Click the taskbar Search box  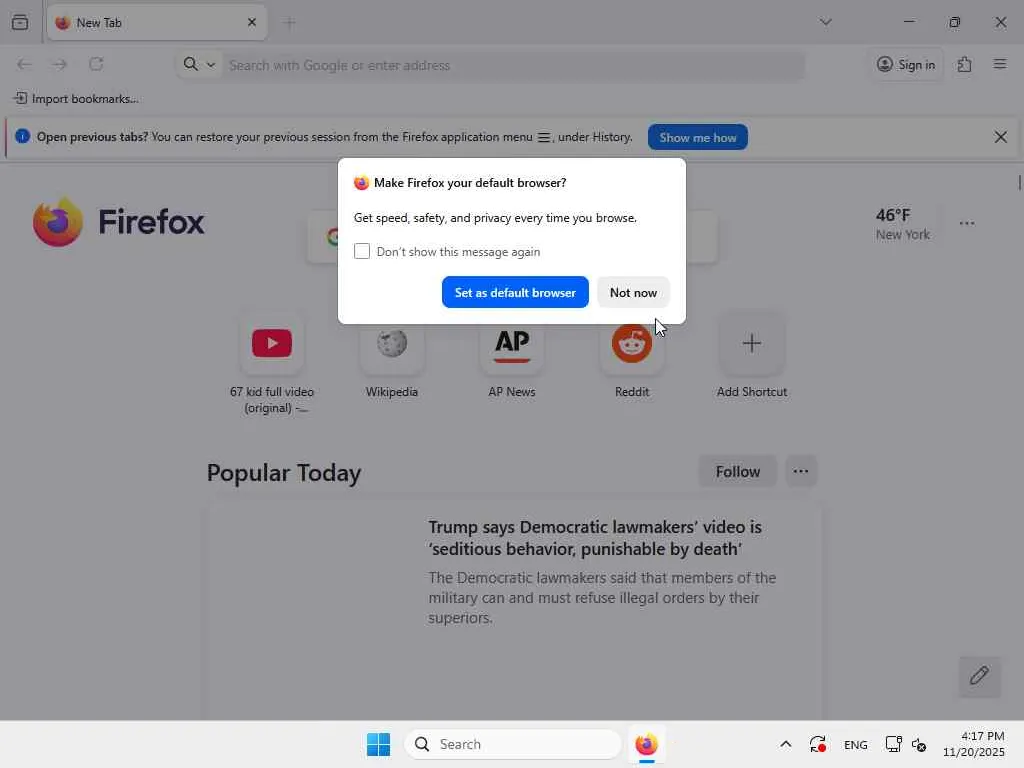tap(513, 744)
